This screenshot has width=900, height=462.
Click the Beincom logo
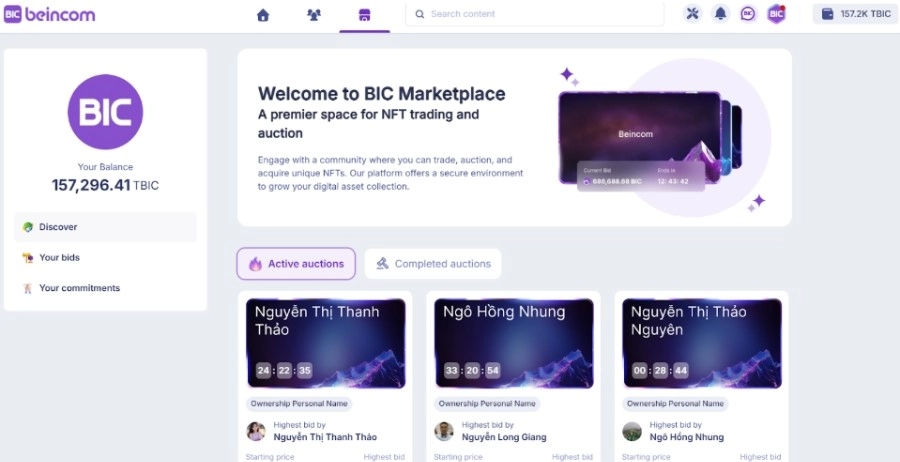pyautogui.click(x=49, y=14)
